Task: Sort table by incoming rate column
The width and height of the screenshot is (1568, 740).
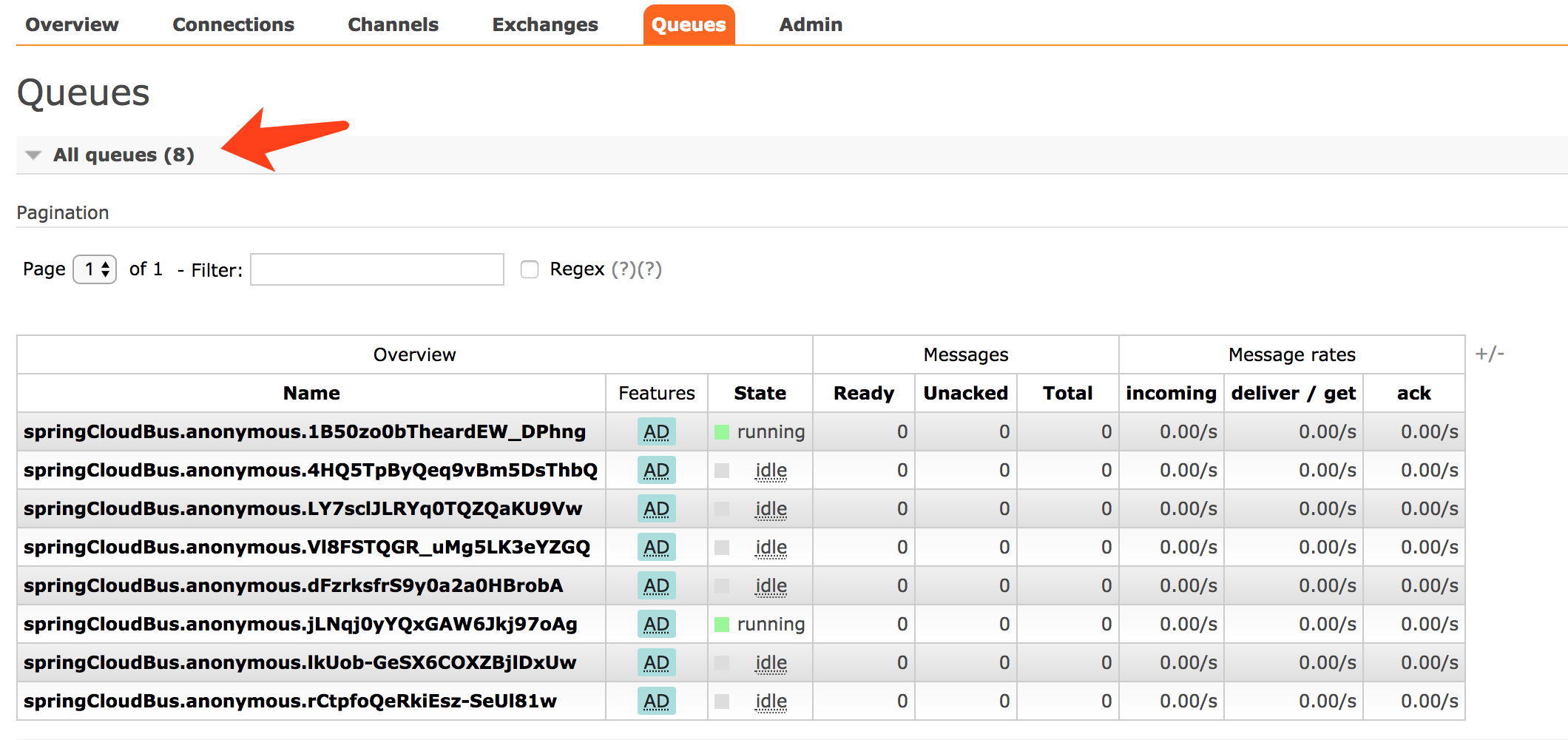Action: point(1172,393)
